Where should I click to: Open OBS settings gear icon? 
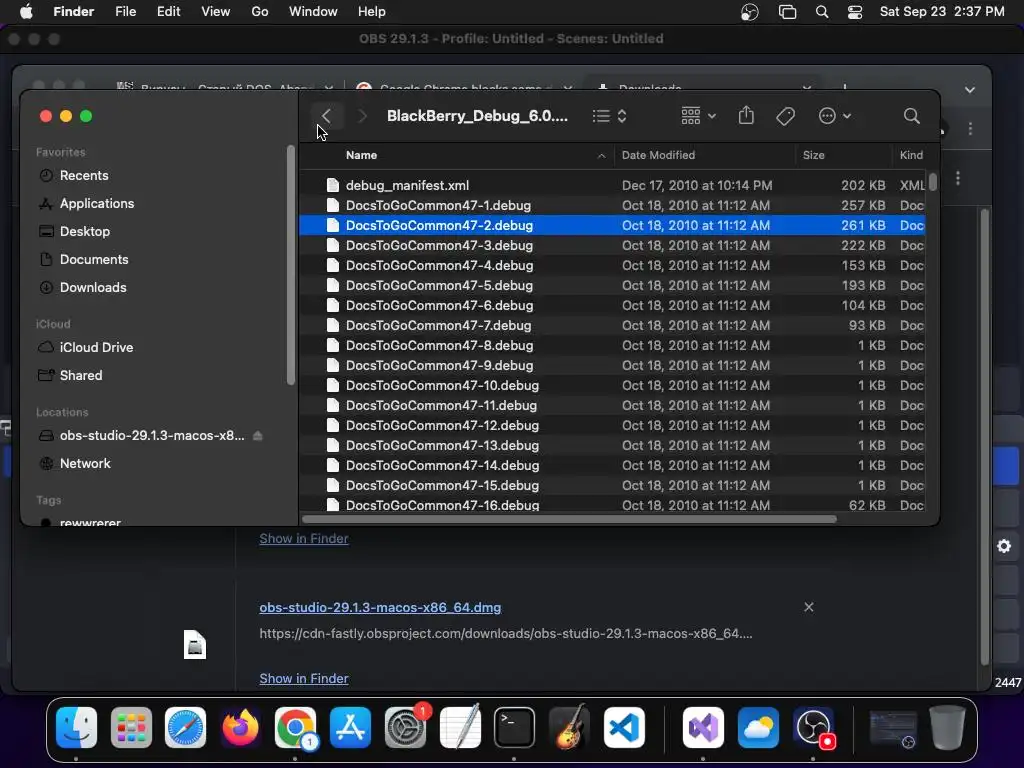coord(1004,546)
